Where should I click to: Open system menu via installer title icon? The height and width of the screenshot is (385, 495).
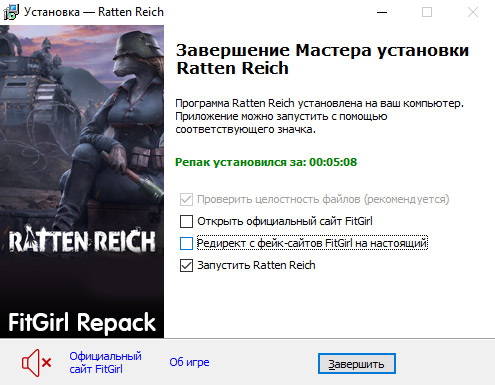[11, 12]
